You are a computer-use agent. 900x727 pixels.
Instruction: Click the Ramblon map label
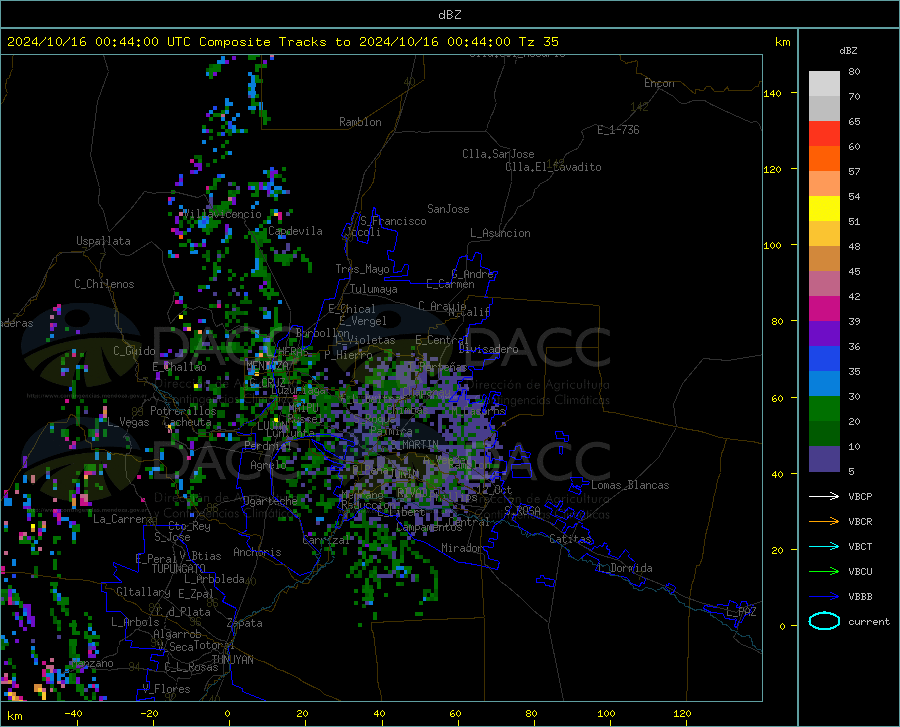360,122
